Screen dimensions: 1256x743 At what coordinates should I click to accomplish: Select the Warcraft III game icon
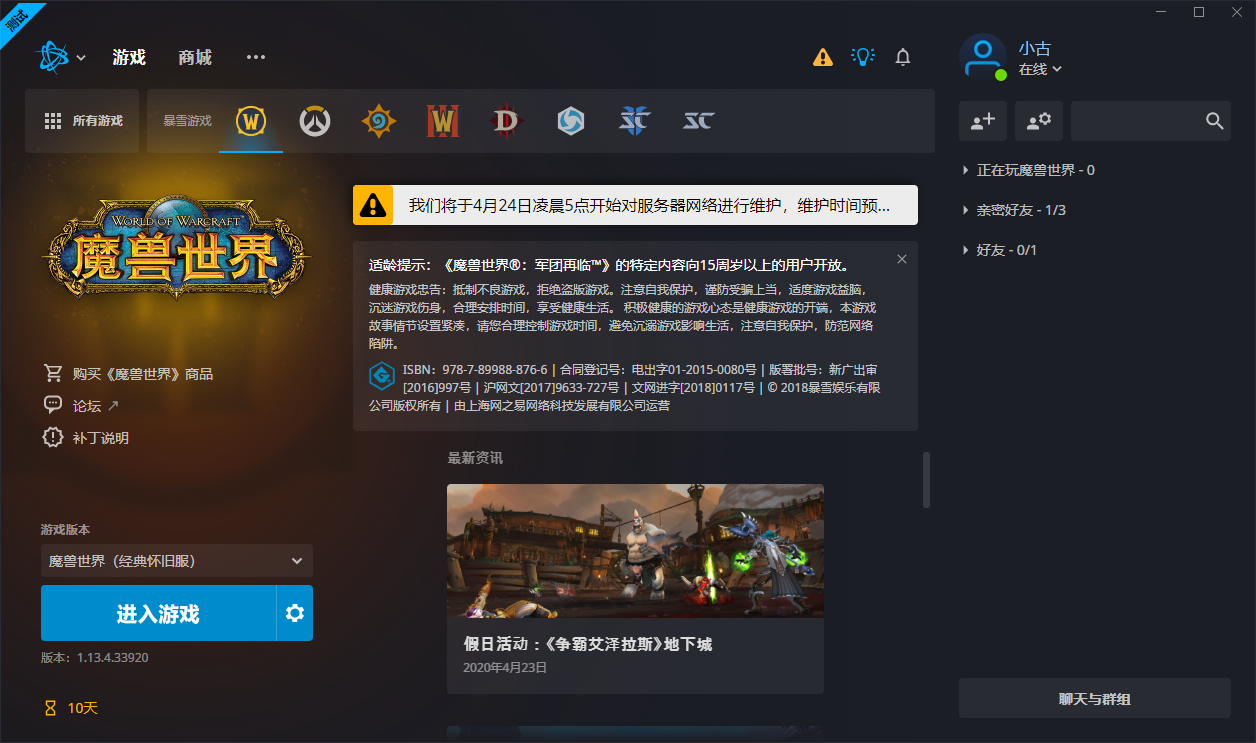(x=443, y=121)
